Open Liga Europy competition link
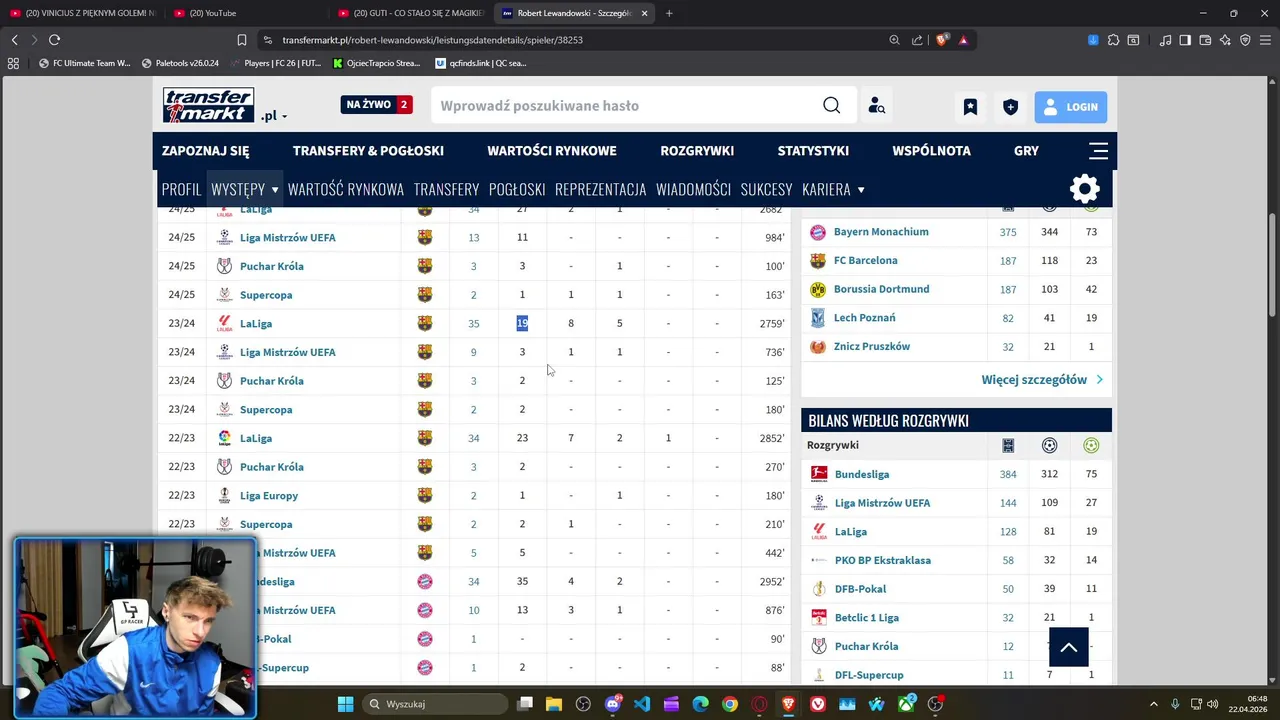This screenshot has width=1280, height=720. click(269, 496)
